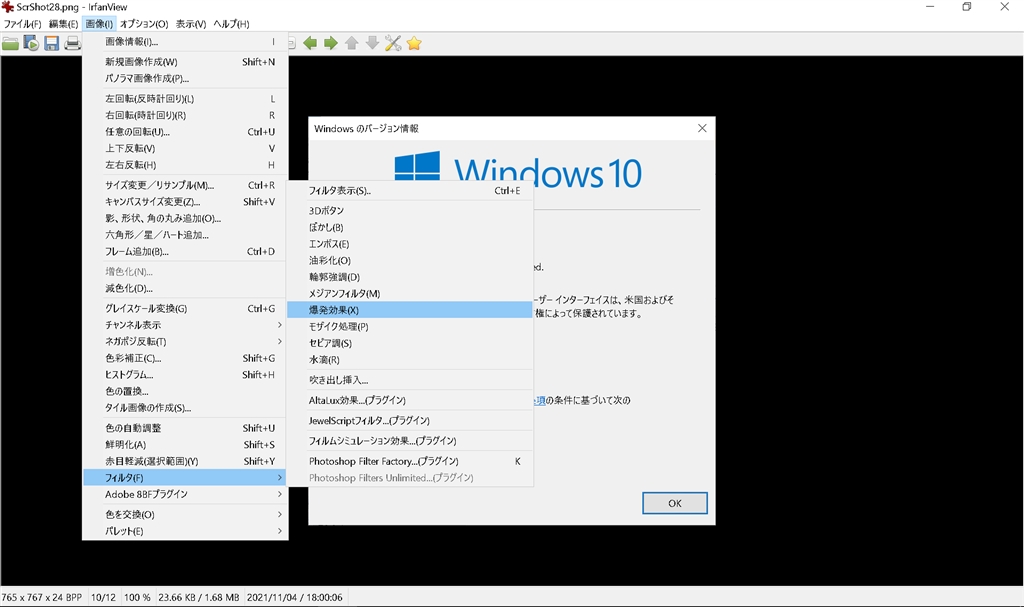Screen dimensions: 1024x607
Task: Open 吹き出し挿入... item
Action: (410, 380)
